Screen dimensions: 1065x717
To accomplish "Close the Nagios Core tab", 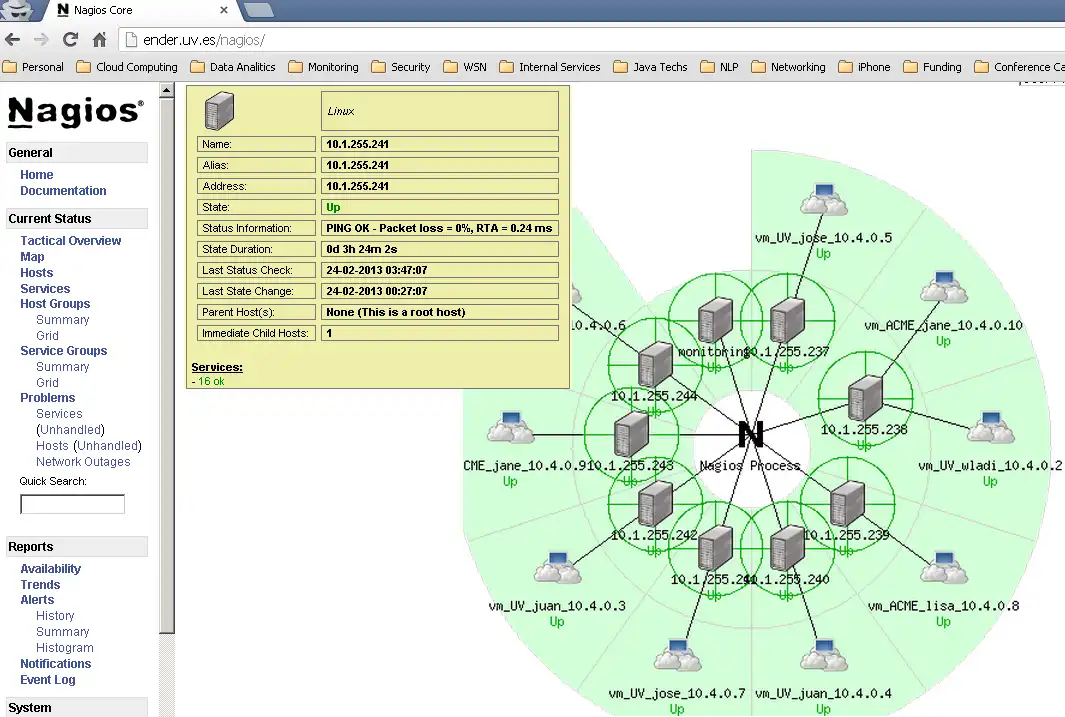I will click(223, 10).
